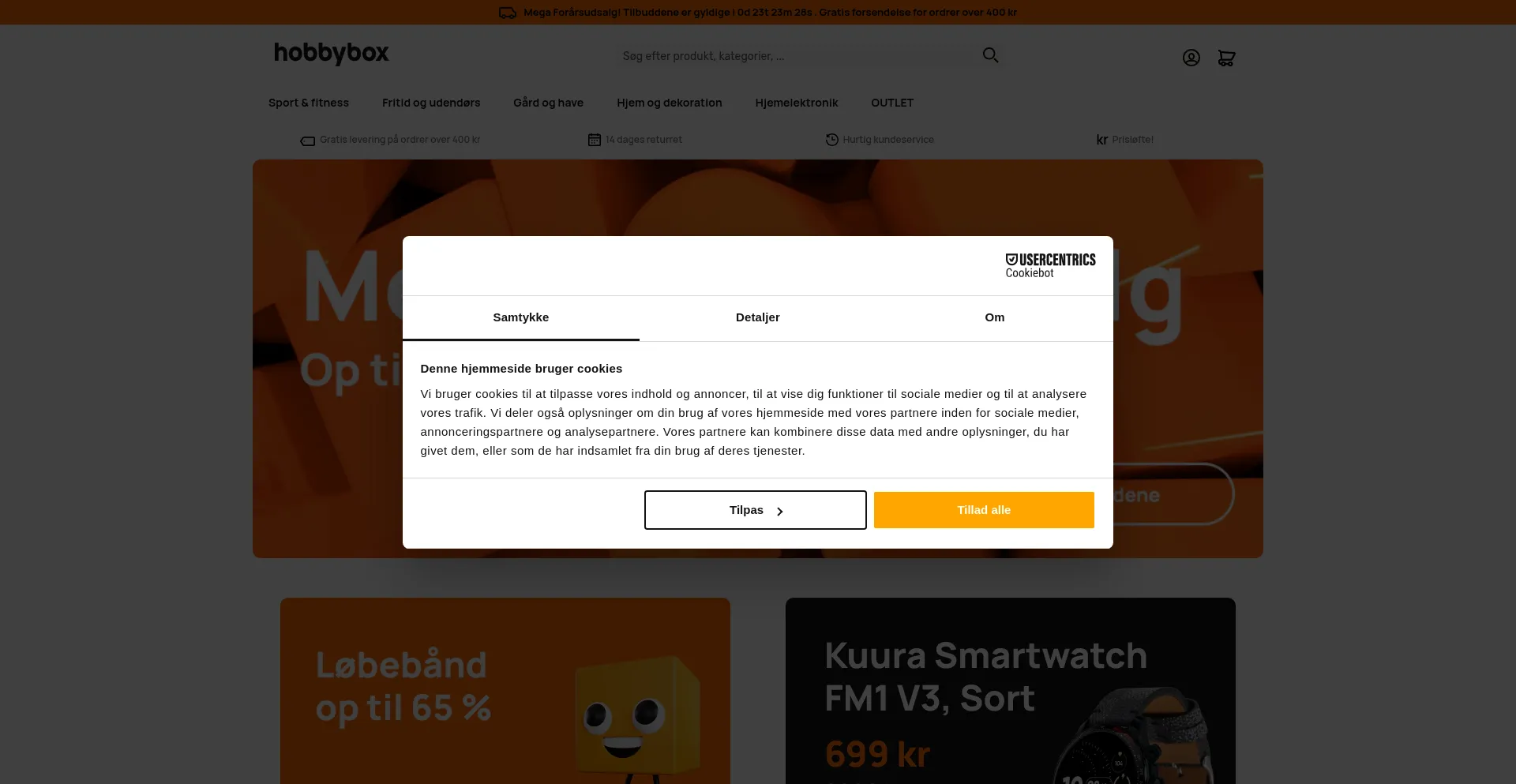Click the hobbybox logo

point(332,53)
